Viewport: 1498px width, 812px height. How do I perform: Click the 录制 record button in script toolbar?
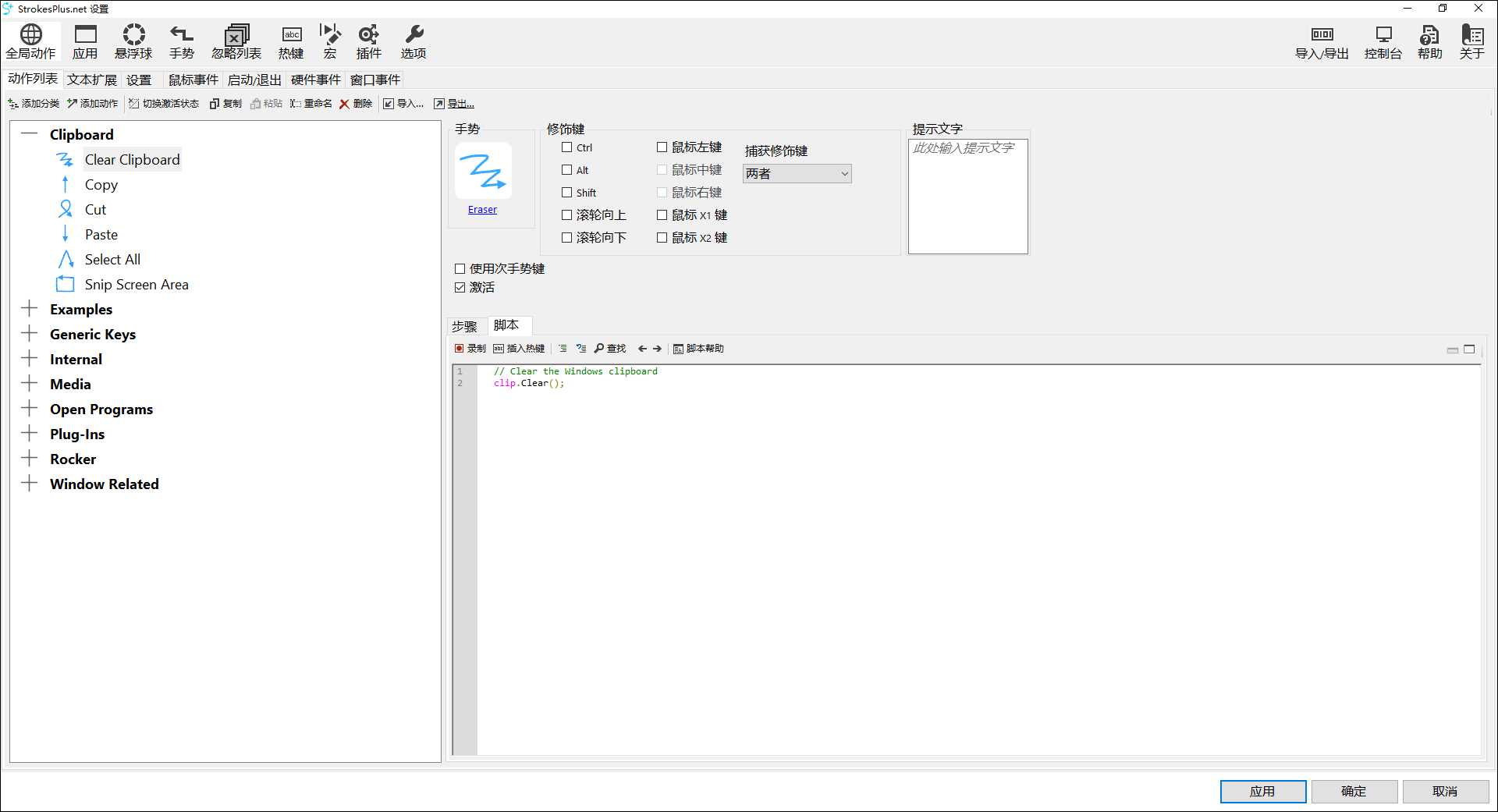[470, 349]
